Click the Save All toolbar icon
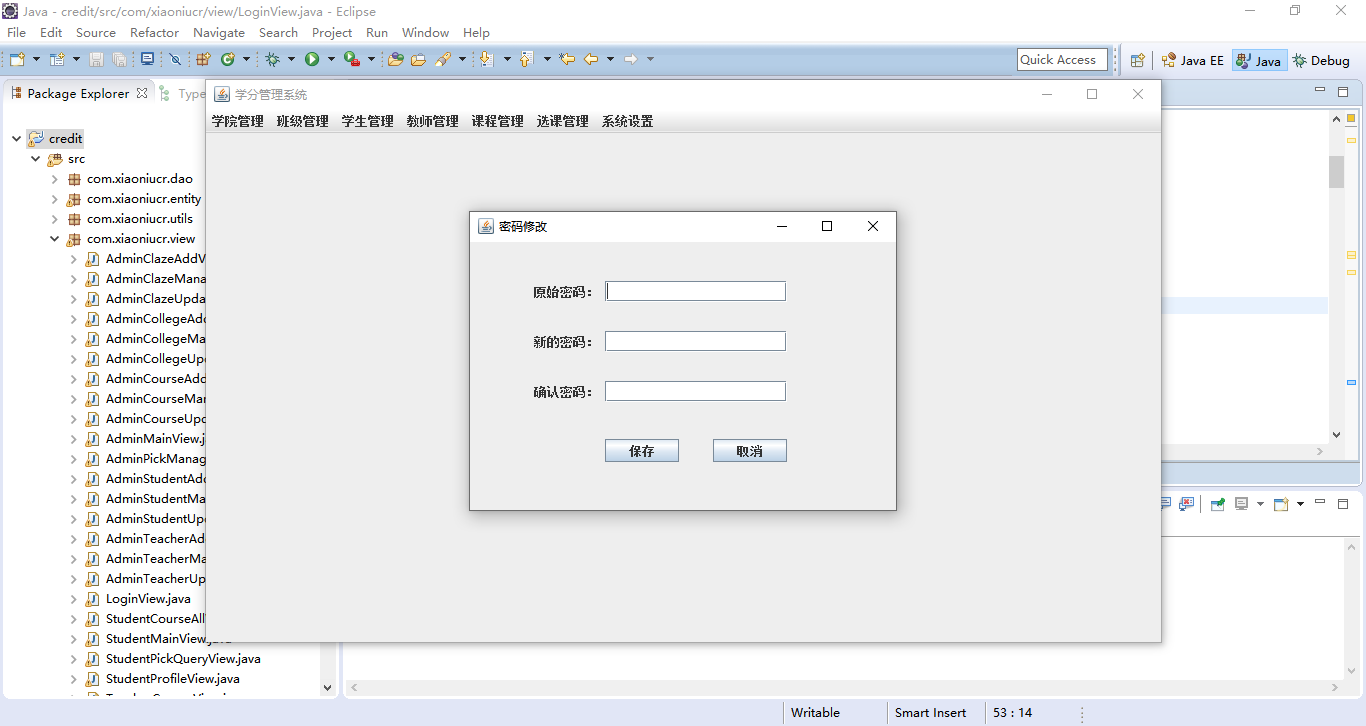The height and width of the screenshot is (726, 1366). [120, 60]
